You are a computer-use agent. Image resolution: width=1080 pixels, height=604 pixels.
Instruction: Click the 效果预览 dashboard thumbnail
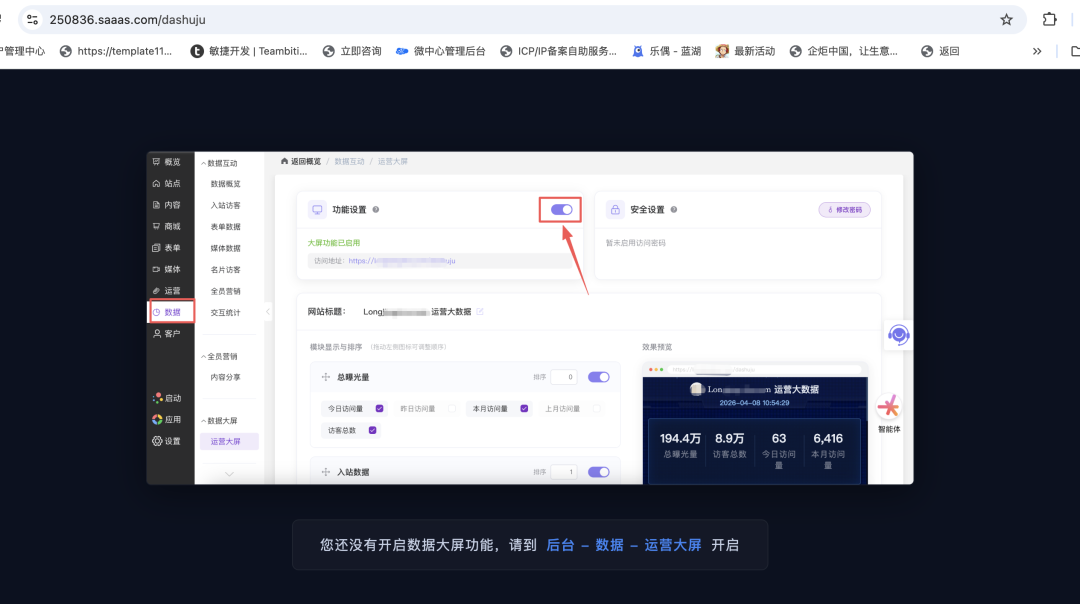click(755, 424)
